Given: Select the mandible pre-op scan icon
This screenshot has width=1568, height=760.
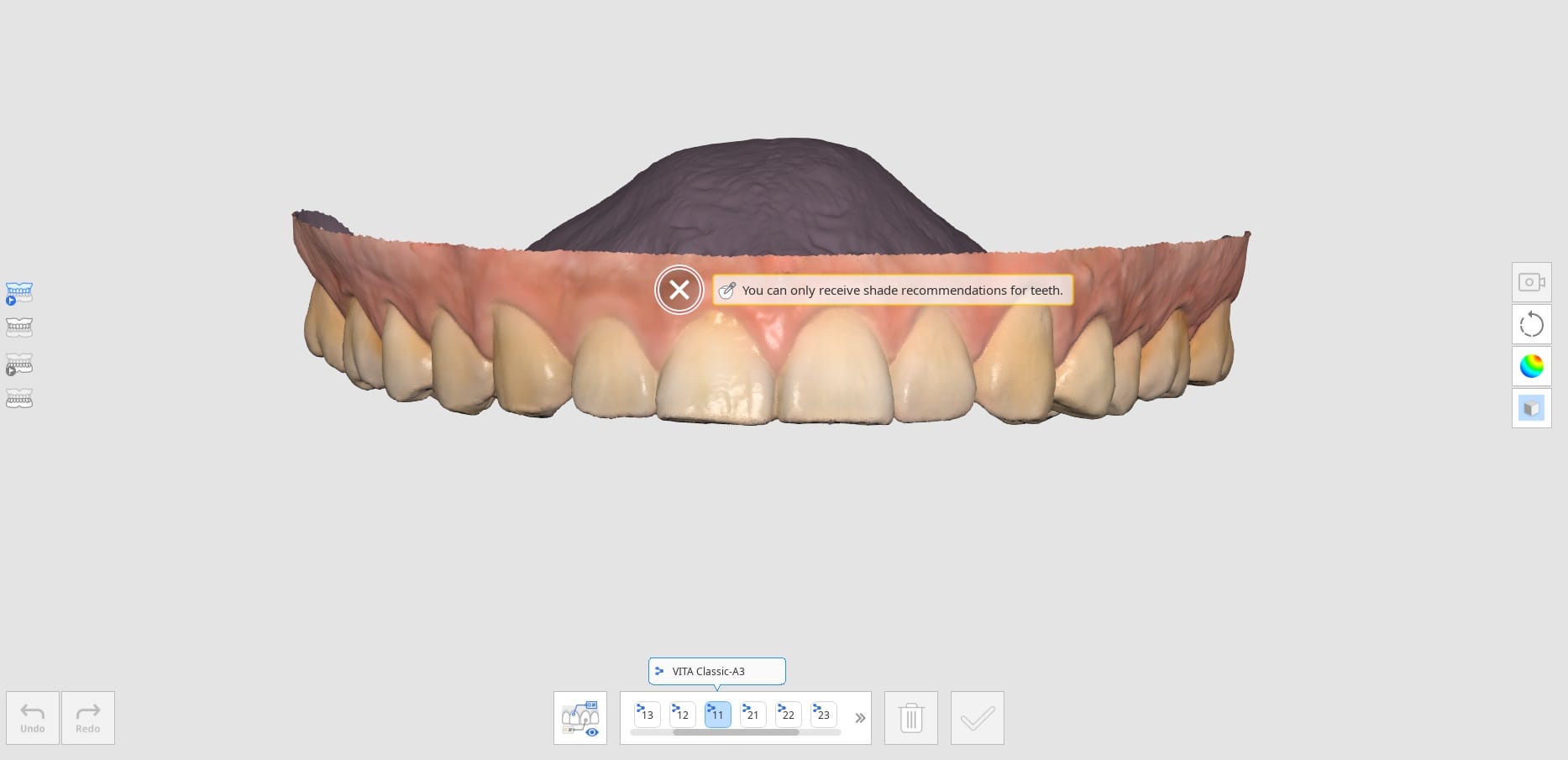Looking at the screenshot, I should tap(19, 364).
